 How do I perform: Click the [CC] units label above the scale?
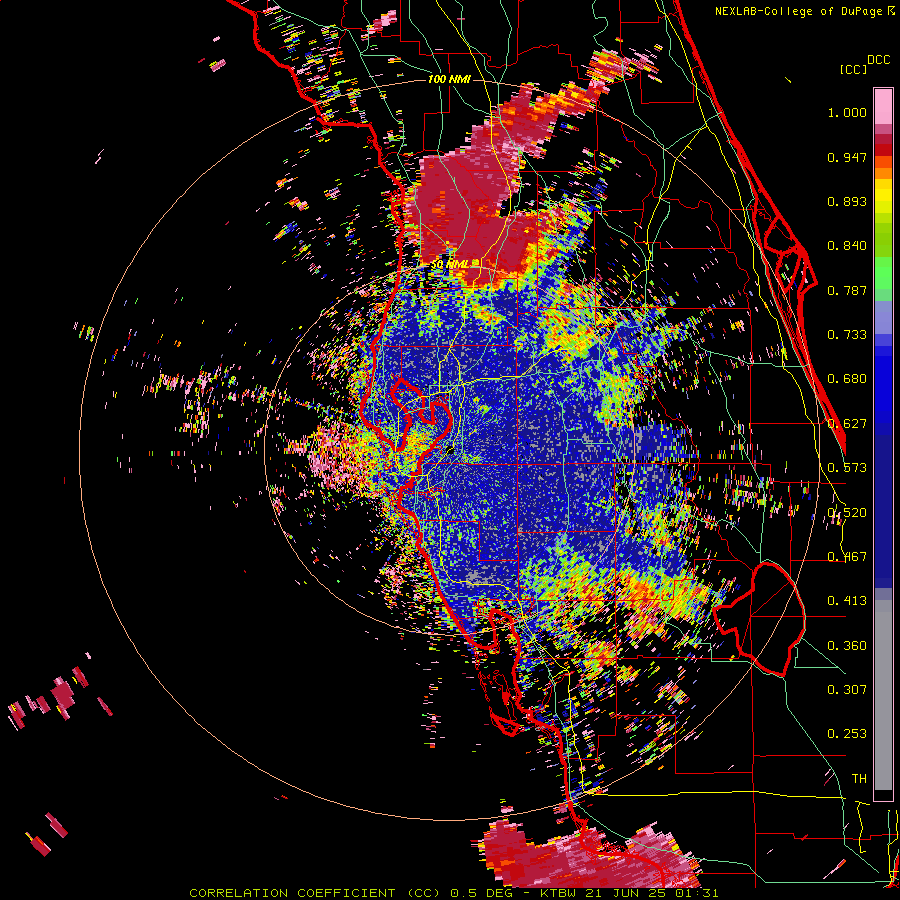coord(853,69)
